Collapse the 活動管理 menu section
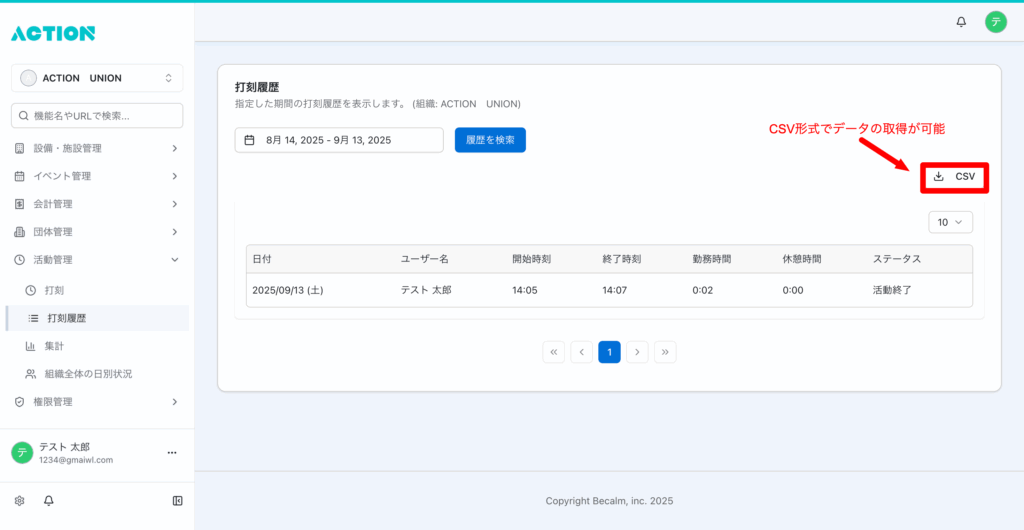 (97, 260)
